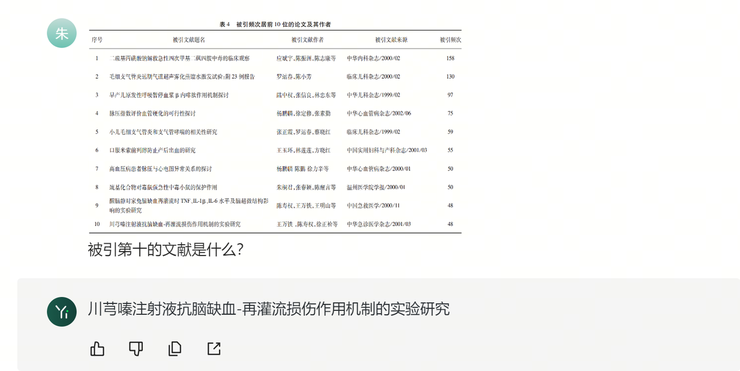Click source 中华心血管病杂志/2002/06
This screenshot has height=371, width=740.
pyautogui.click(x=379, y=113)
